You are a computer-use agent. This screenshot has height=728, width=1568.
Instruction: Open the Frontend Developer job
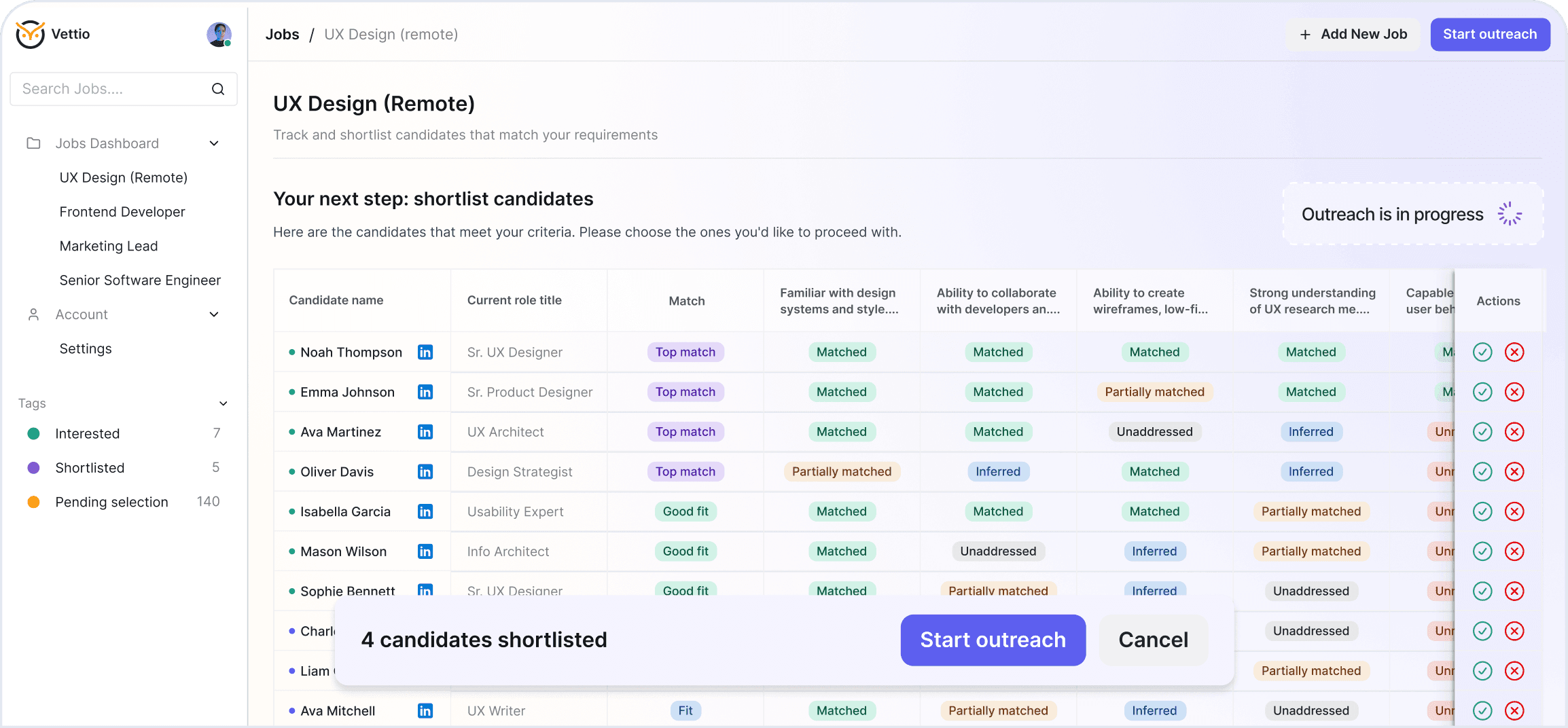click(122, 212)
